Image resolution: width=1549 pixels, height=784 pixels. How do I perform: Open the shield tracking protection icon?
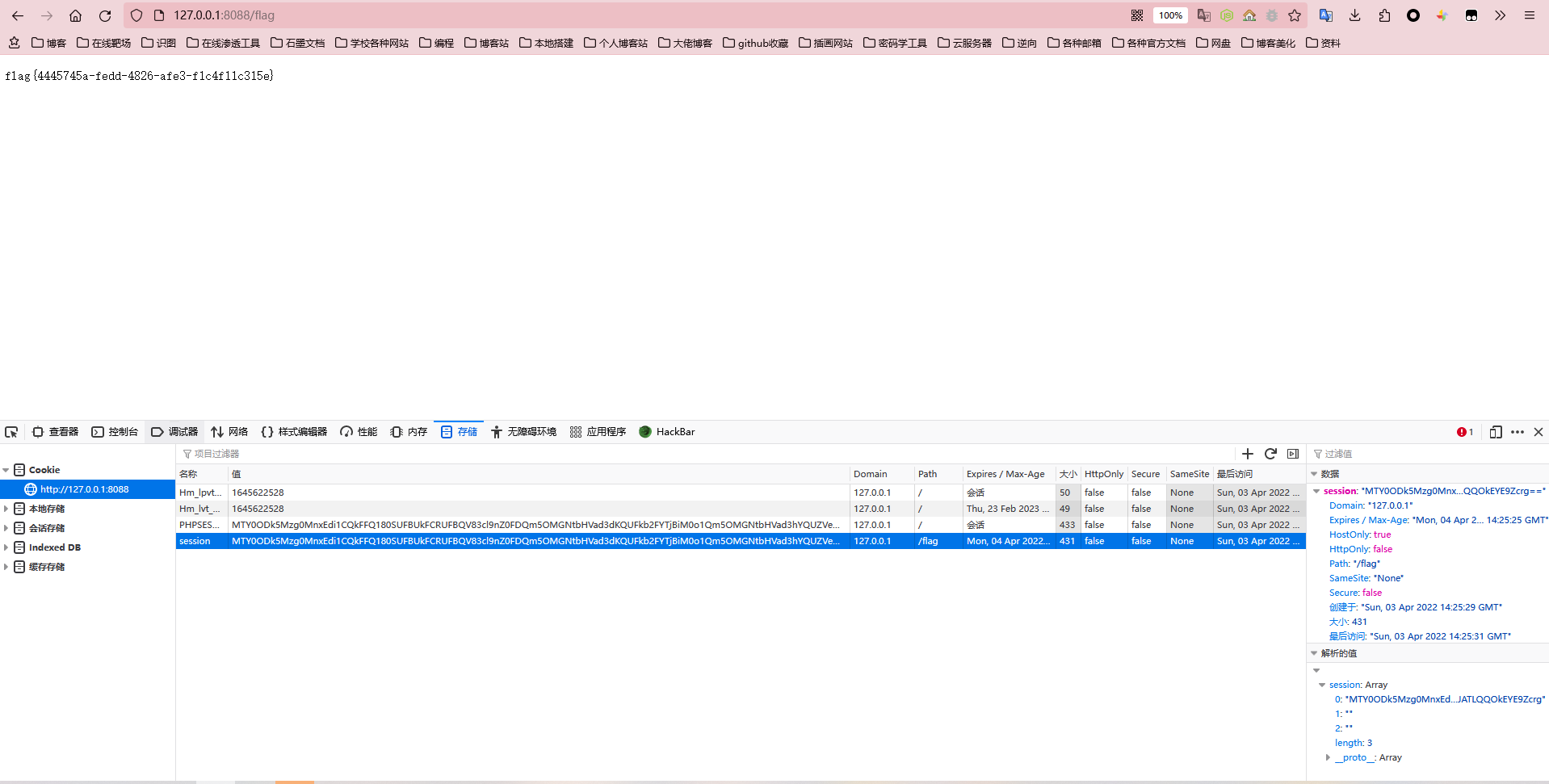pos(136,15)
